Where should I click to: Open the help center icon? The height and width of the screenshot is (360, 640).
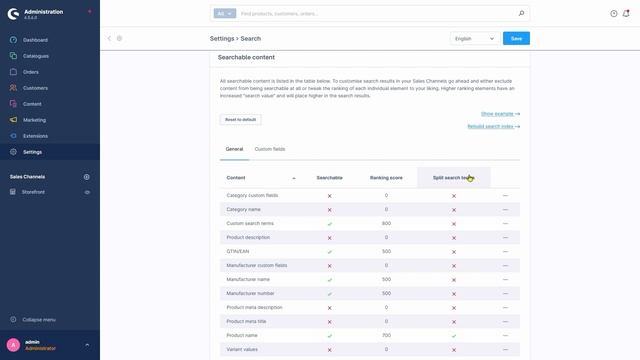613,13
